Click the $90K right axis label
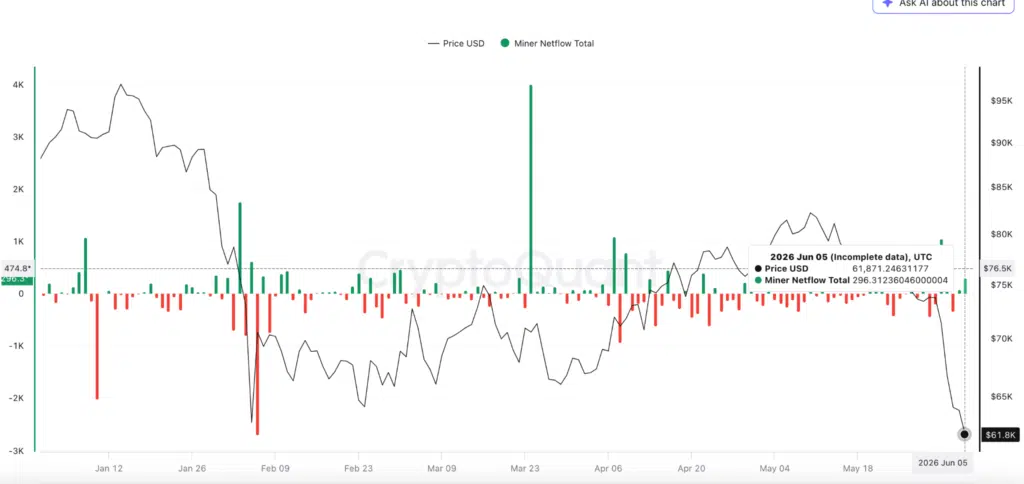1024x484 pixels. (x=1001, y=143)
